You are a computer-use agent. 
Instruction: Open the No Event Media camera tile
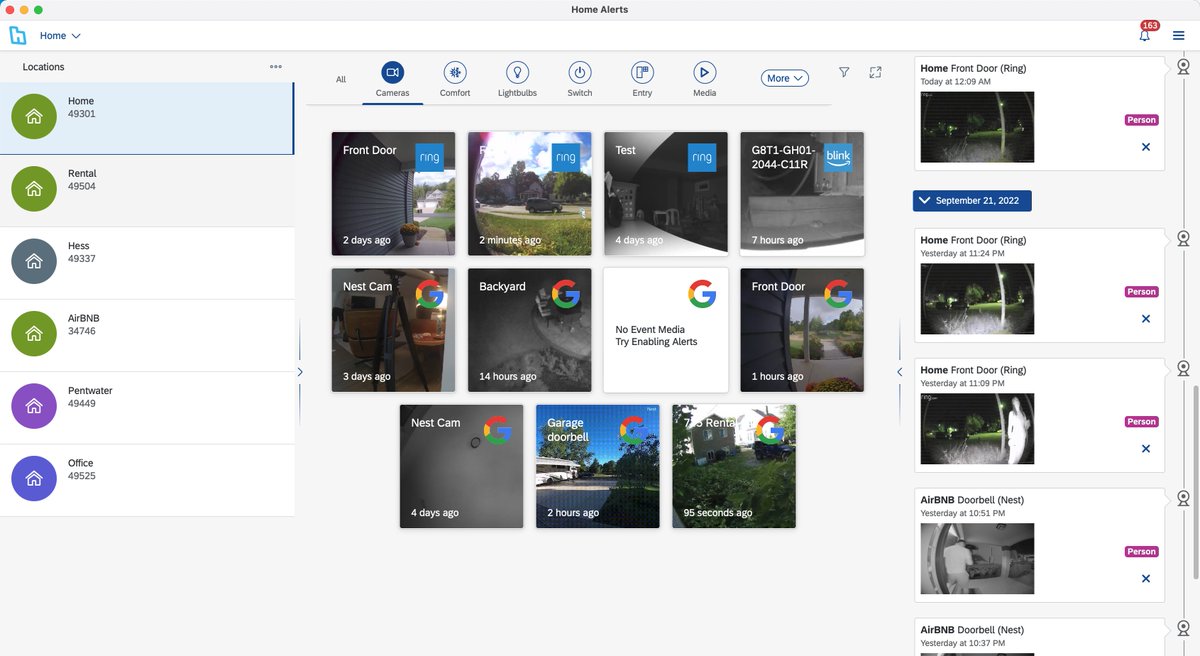pos(665,330)
